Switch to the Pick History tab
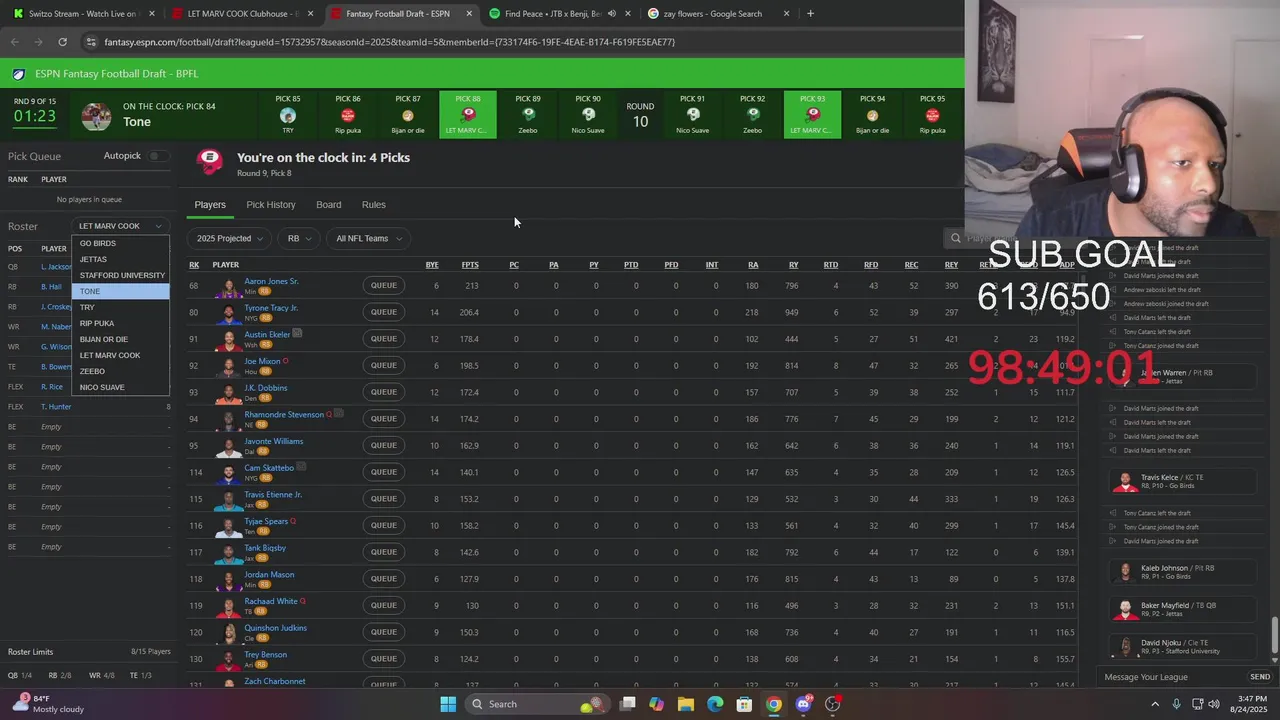1280x720 pixels. coord(271,204)
